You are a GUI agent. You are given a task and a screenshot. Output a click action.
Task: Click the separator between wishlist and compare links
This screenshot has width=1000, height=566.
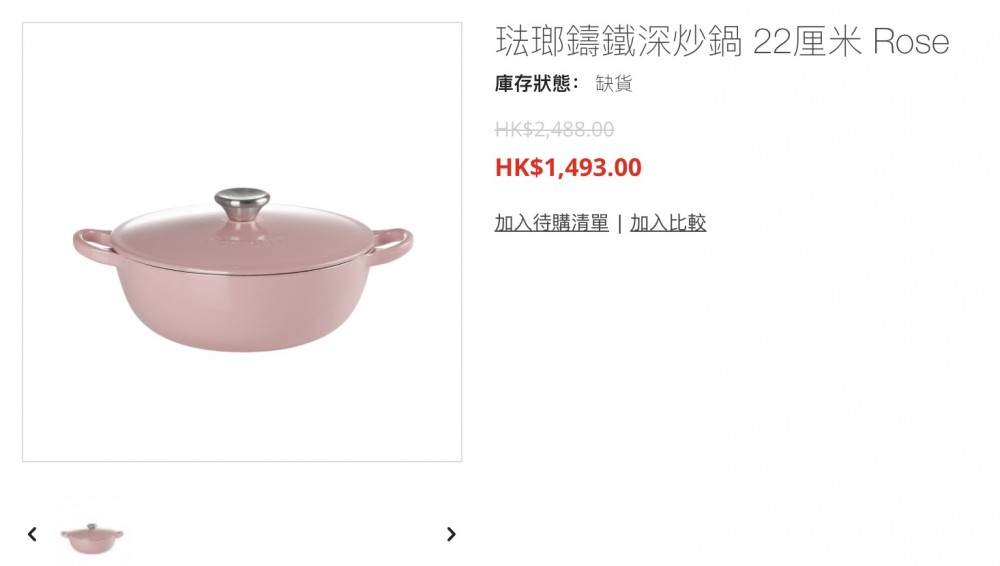point(619,224)
